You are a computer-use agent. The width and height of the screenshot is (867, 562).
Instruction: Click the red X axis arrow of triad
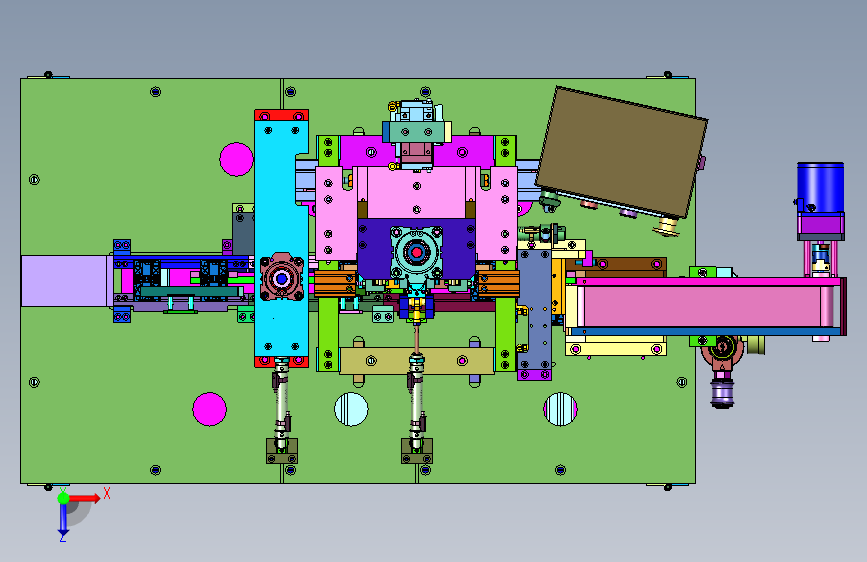[x=85, y=498]
